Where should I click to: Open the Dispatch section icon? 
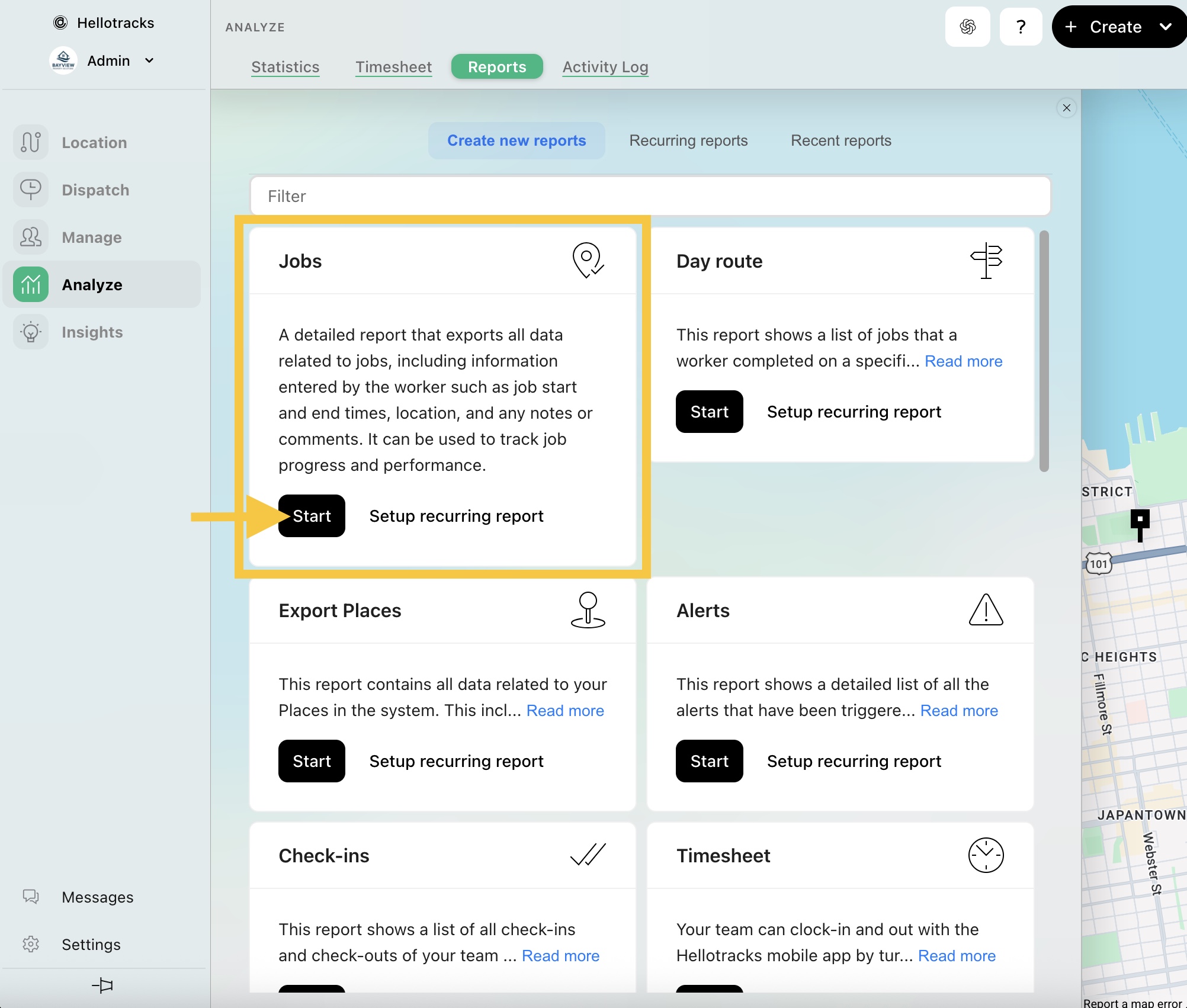tap(31, 190)
